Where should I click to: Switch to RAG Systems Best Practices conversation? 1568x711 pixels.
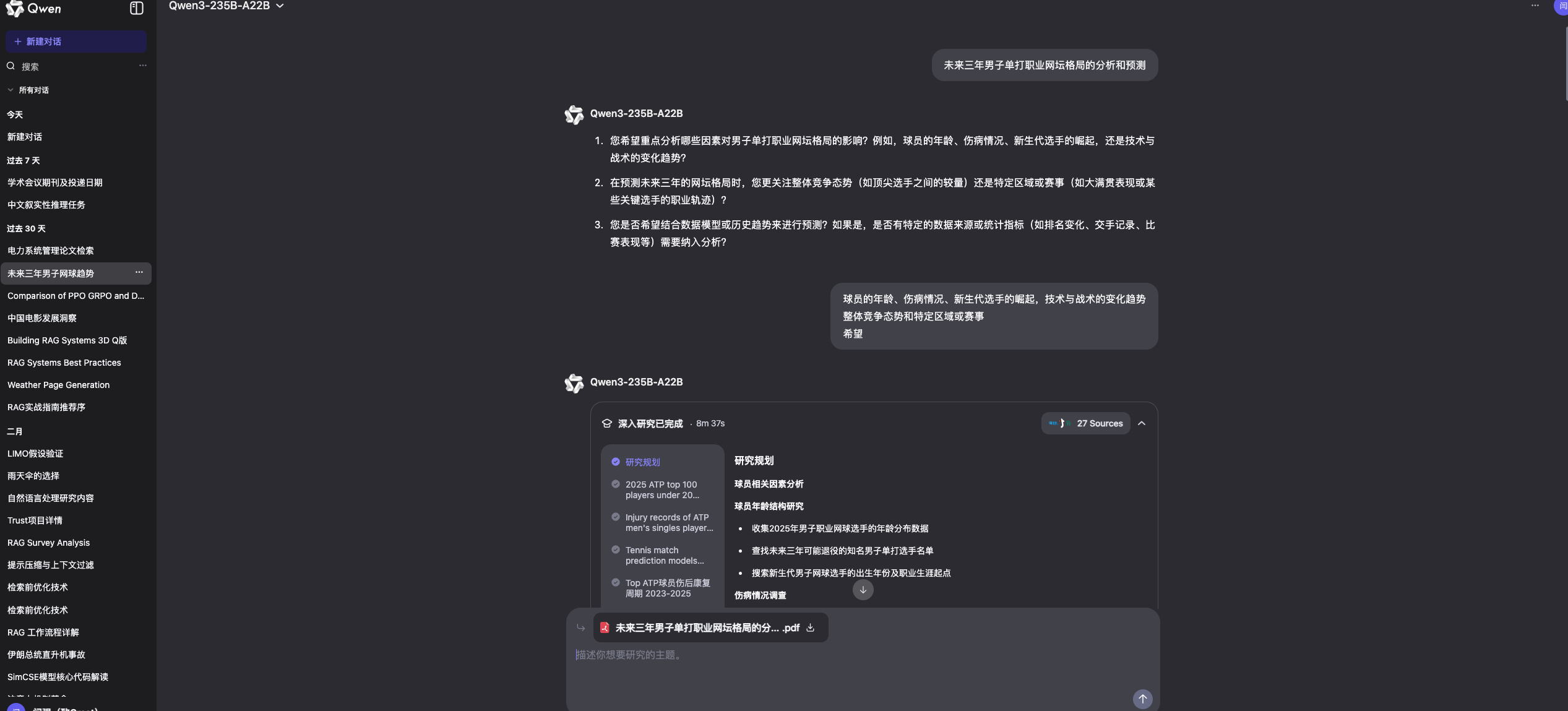coord(64,363)
